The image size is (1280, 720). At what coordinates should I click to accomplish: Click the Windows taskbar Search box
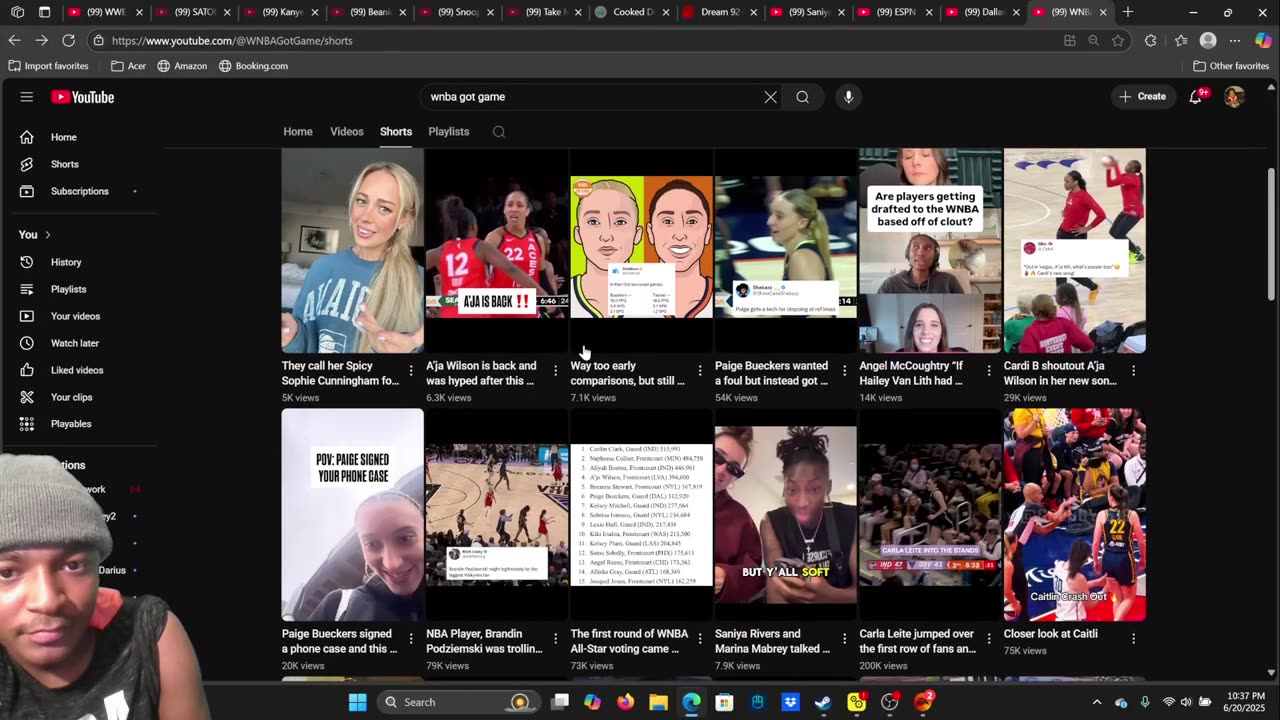click(458, 702)
